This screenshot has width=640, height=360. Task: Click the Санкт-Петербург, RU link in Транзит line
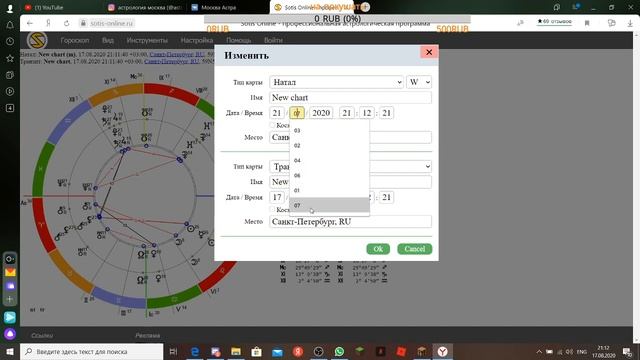pos(172,61)
